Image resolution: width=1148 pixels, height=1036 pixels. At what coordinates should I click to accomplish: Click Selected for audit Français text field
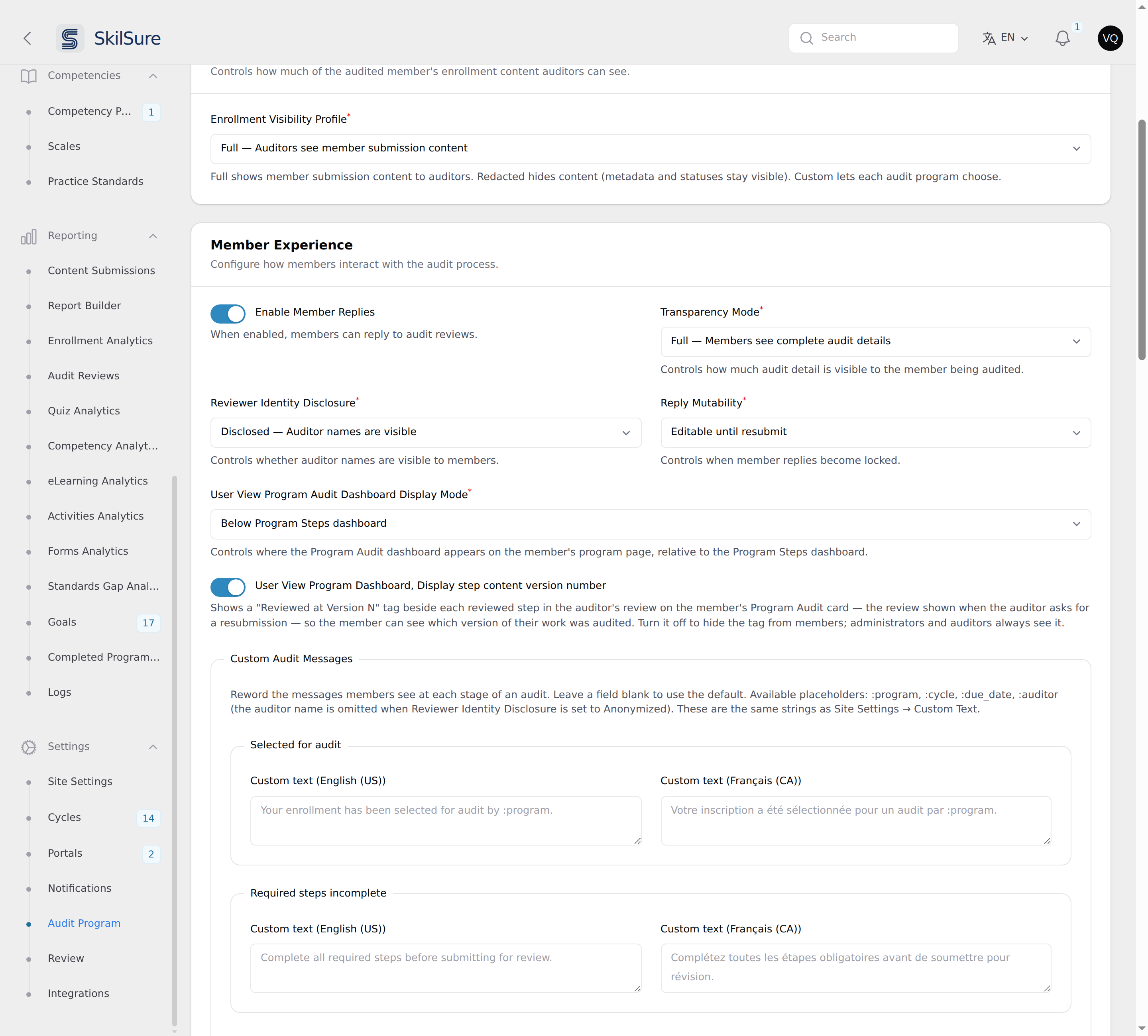855,820
